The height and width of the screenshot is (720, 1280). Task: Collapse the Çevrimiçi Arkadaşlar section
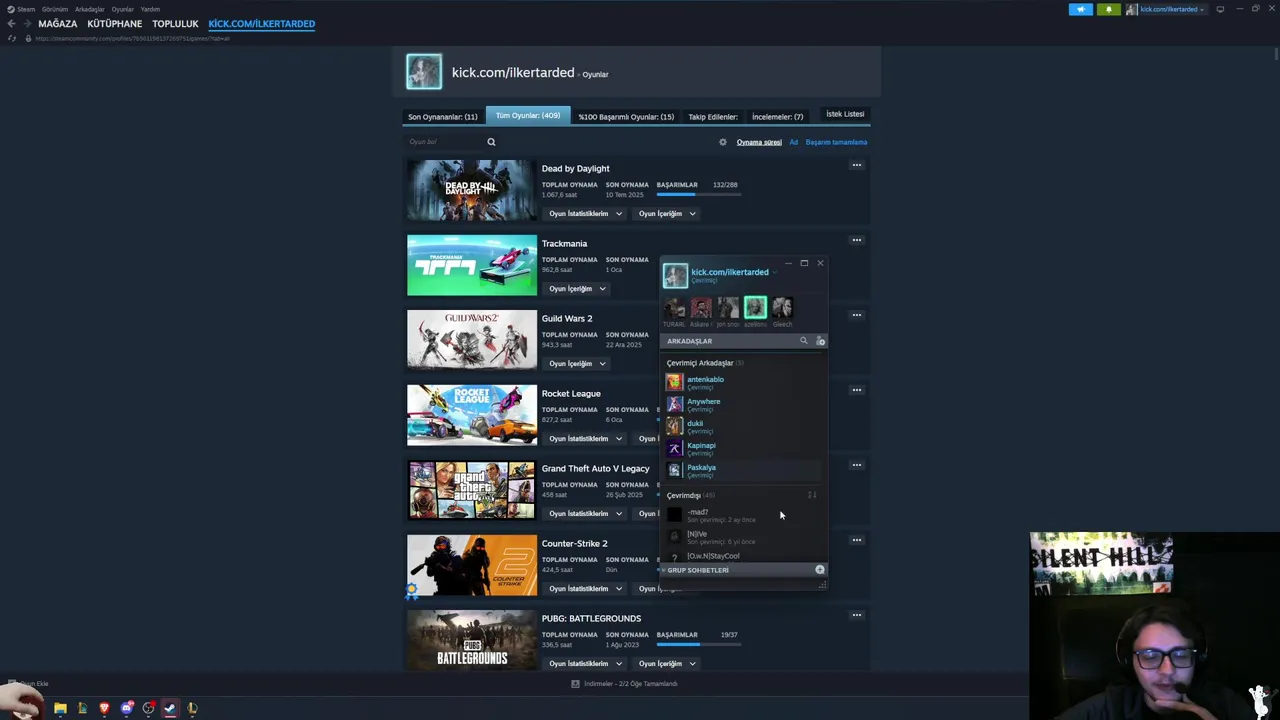705,363
